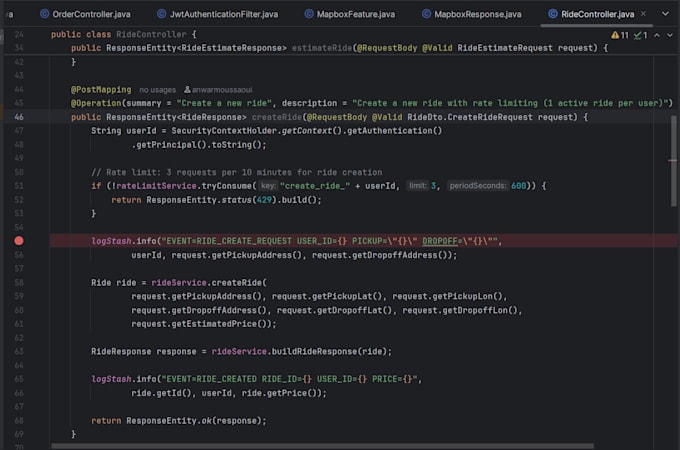Open the hidden tabs dropdown chevron
The height and width of the screenshot is (450, 680).
coord(665,14)
